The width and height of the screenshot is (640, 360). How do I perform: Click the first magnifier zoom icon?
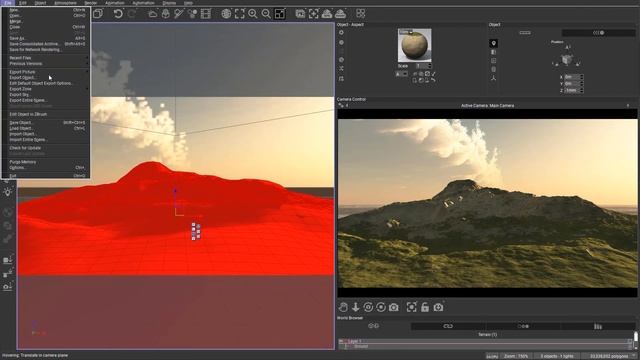pyautogui.click(x=253, y=14)
